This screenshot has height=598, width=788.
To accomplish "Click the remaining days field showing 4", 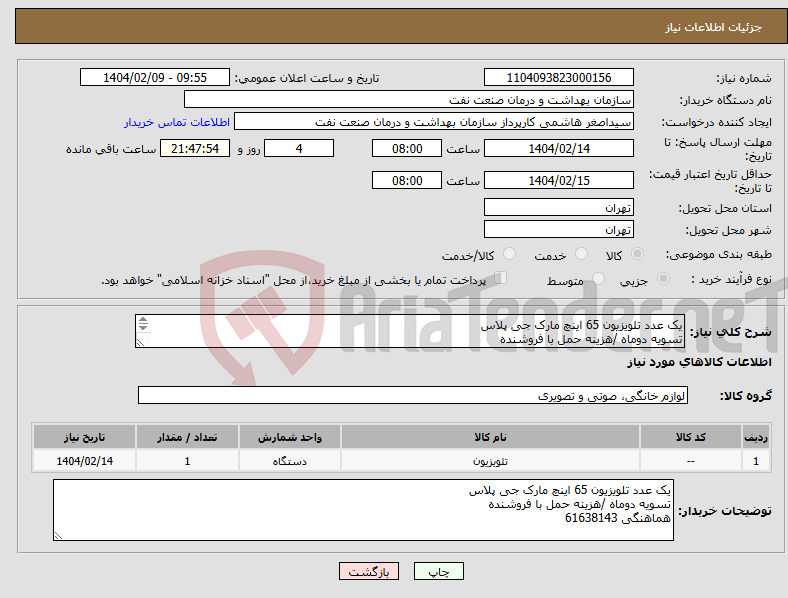I will point(299,148).
